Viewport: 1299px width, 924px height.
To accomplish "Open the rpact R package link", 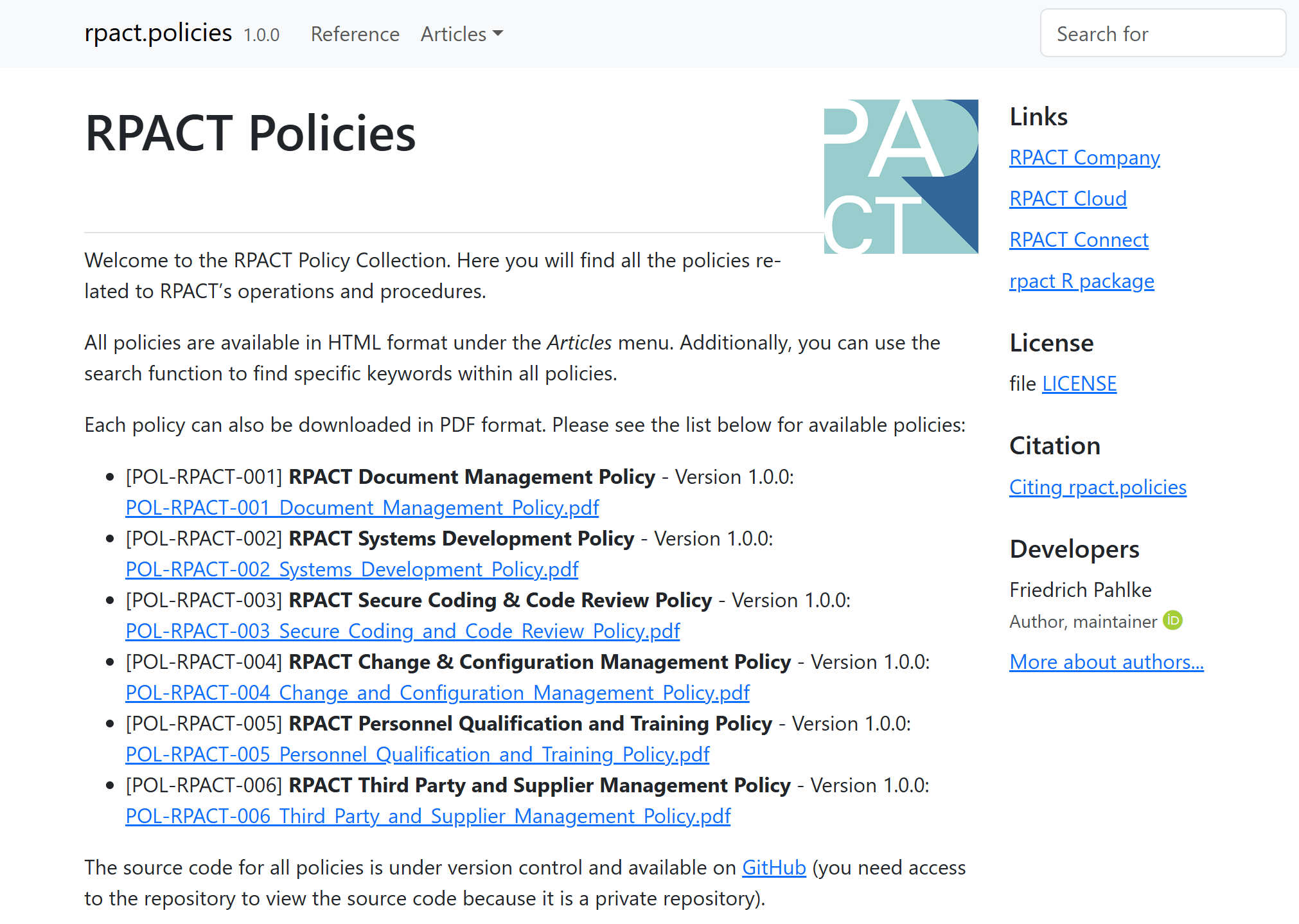I will point(1081,281).
